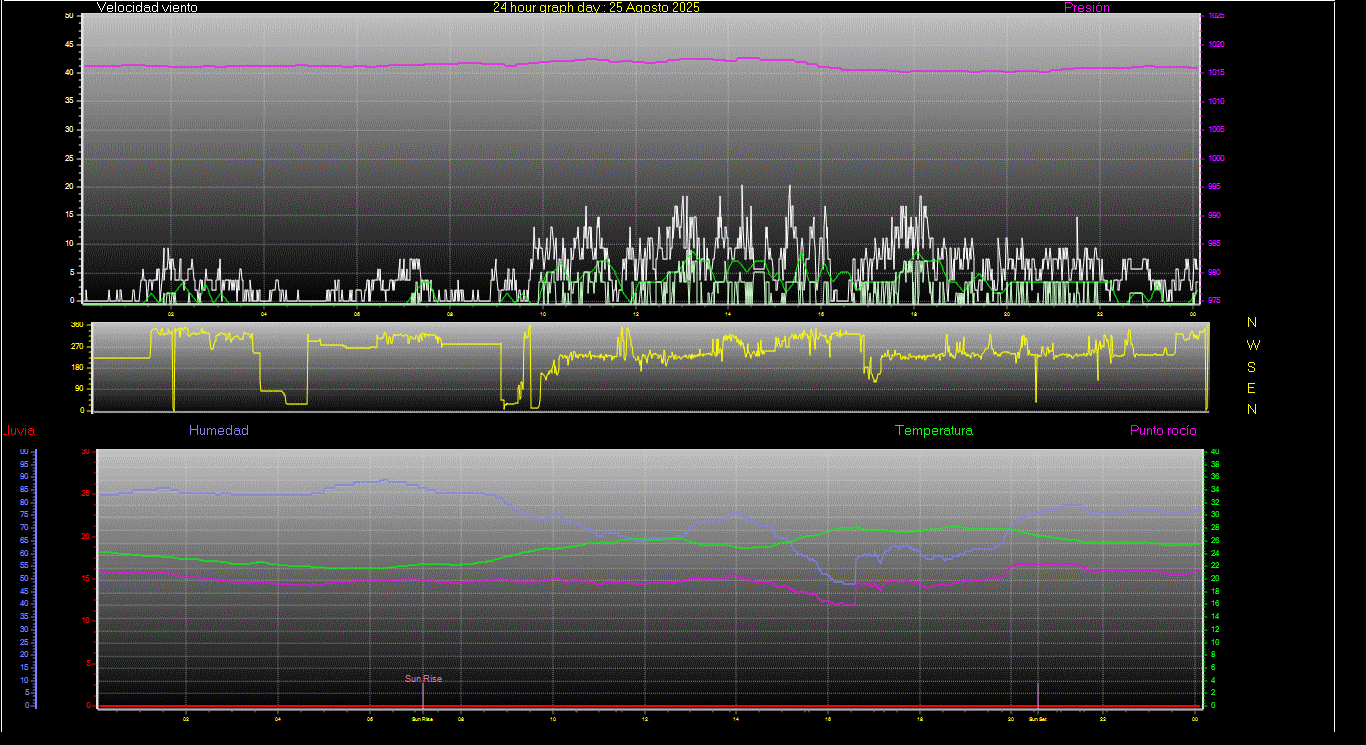Click the '16' temperature axis value
Screen dimensions: 1366x745
coord(1215,604)
